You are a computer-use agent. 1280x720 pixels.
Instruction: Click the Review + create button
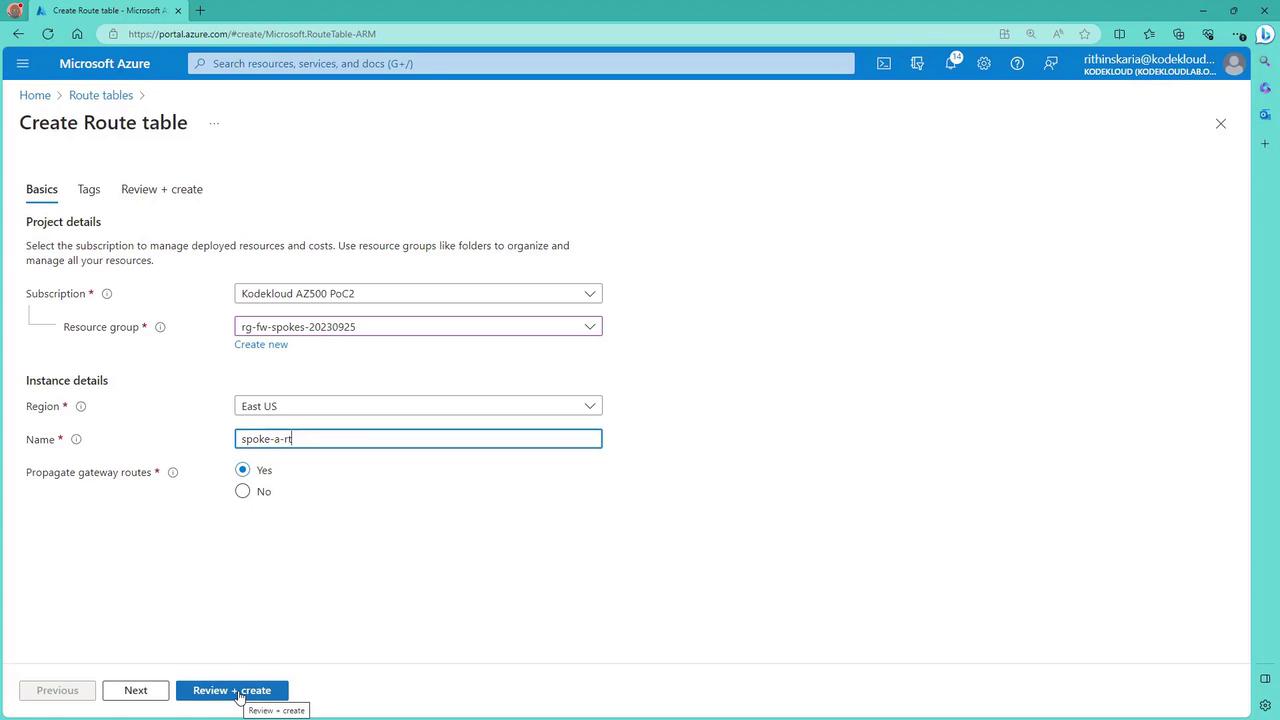tap(232, 691)
